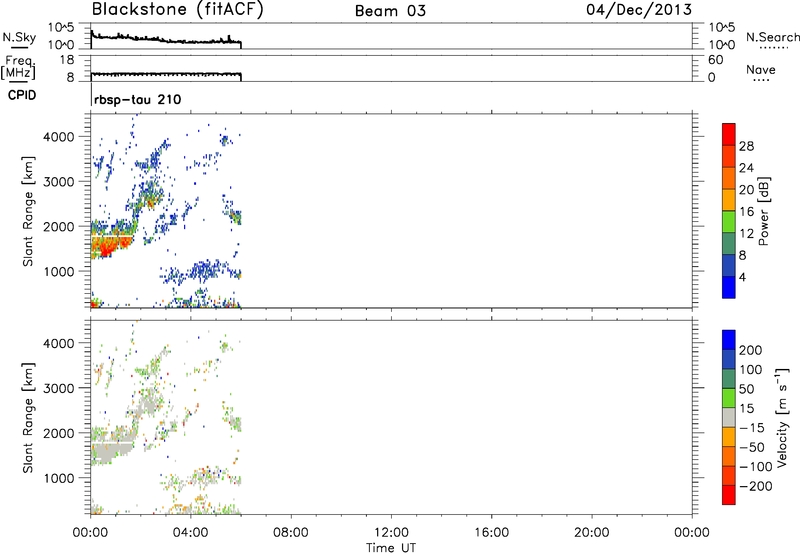Click the "Freq. [MHz]" axis label
The width and height of the screenshot is (800, 554).
pyautogui.click(x=18, y=68)
